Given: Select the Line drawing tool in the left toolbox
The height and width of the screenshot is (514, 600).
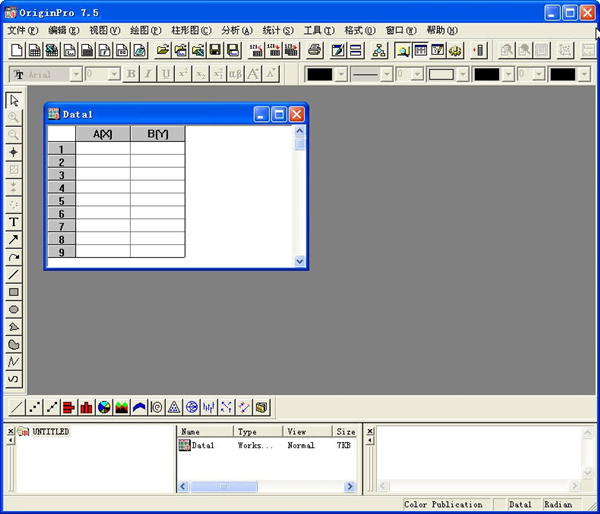Looking at the screenshot, I should (x=14, y=274).
